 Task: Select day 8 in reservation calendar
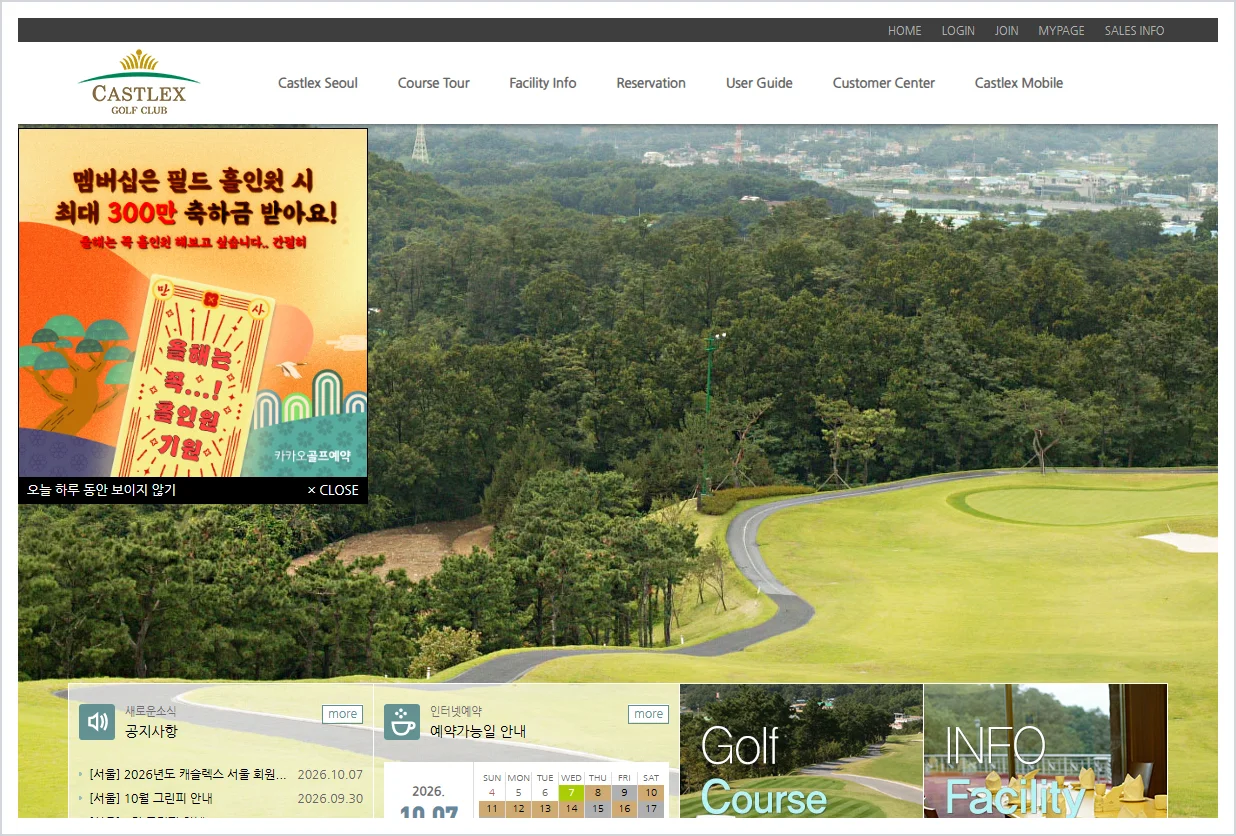coord(598,793)
